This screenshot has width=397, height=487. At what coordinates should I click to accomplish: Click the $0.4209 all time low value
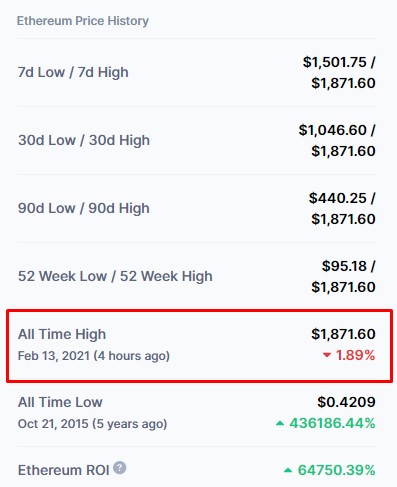(x=346, y=402)
